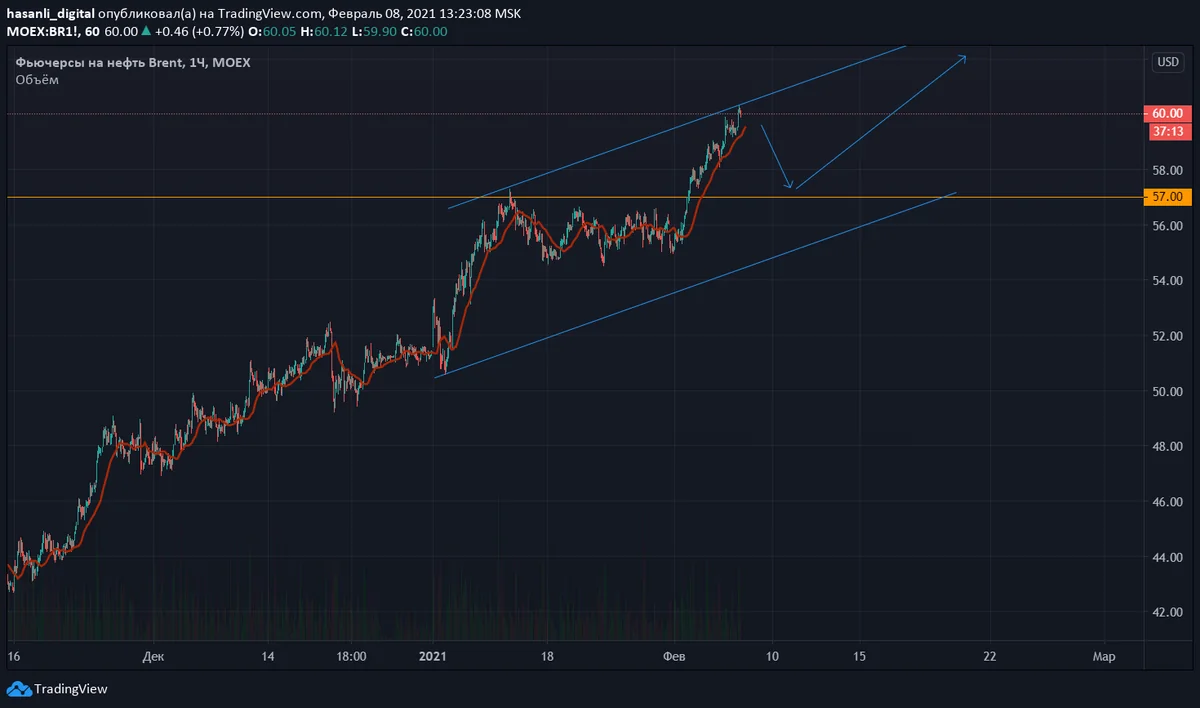Click the TradingView text in the footer
The image size is (1200, 708).
[70, 689]
